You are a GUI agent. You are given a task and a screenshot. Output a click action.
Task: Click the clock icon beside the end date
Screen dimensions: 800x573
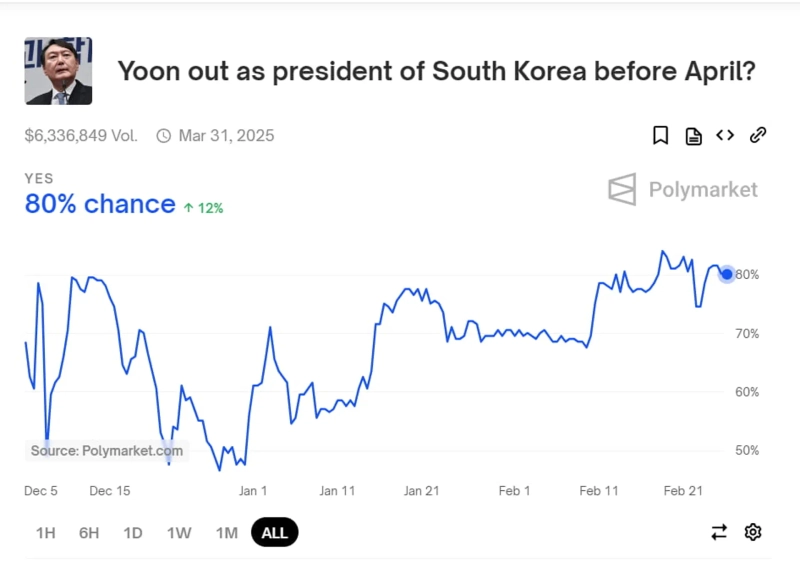(164, 136)
